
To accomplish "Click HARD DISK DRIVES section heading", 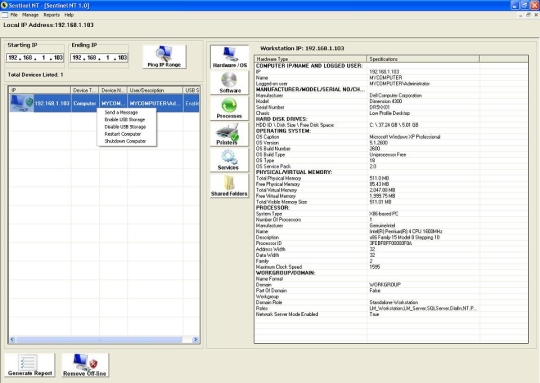I will click(x=281, y=119).
